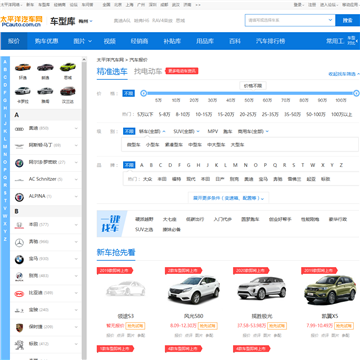This screenshot has width=360, height=360.
Task: Click the Aston Martin brand logo
Action: [19, 146]
